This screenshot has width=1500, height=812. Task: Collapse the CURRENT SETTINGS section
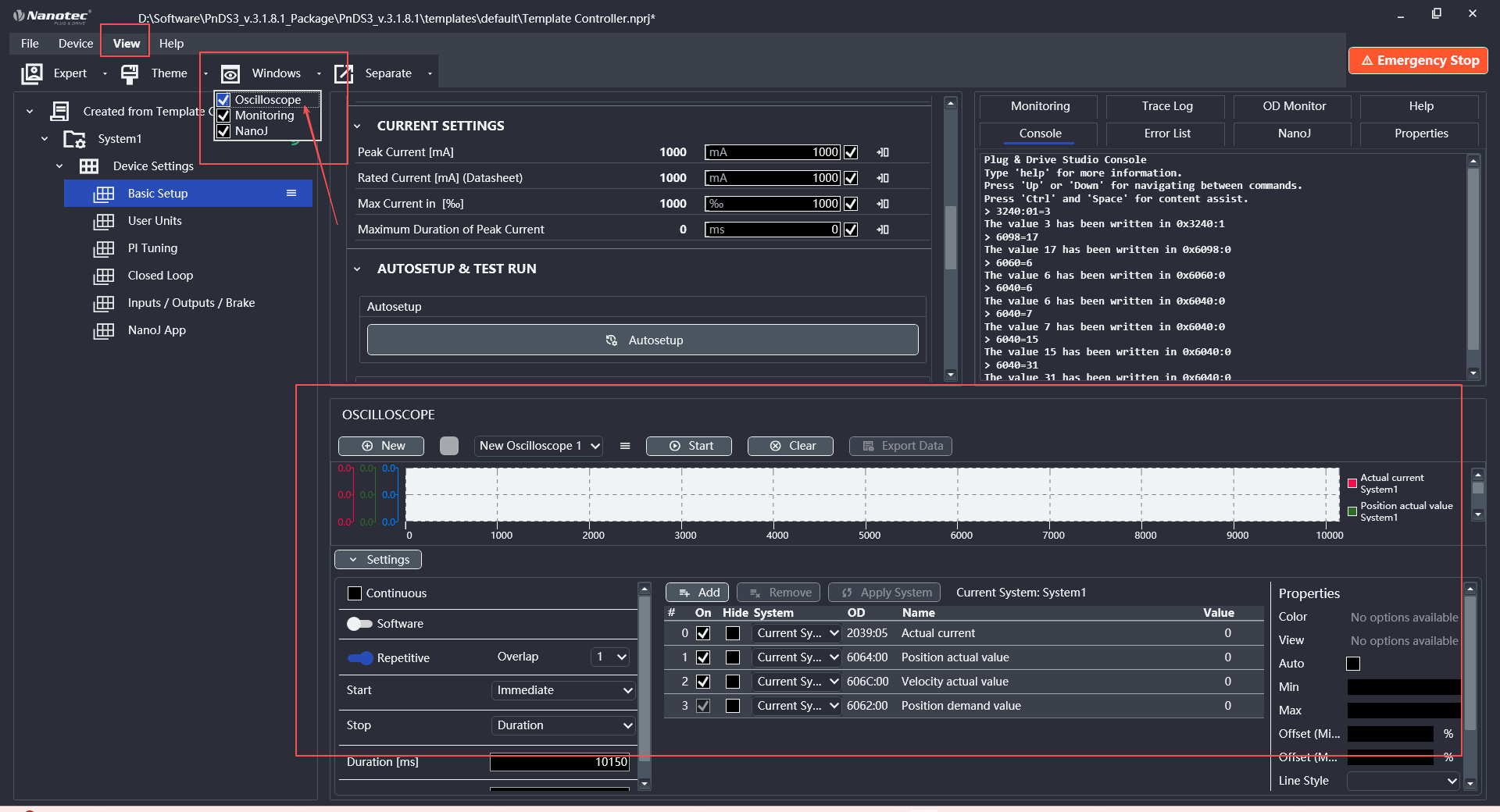(x=357, y=126)
